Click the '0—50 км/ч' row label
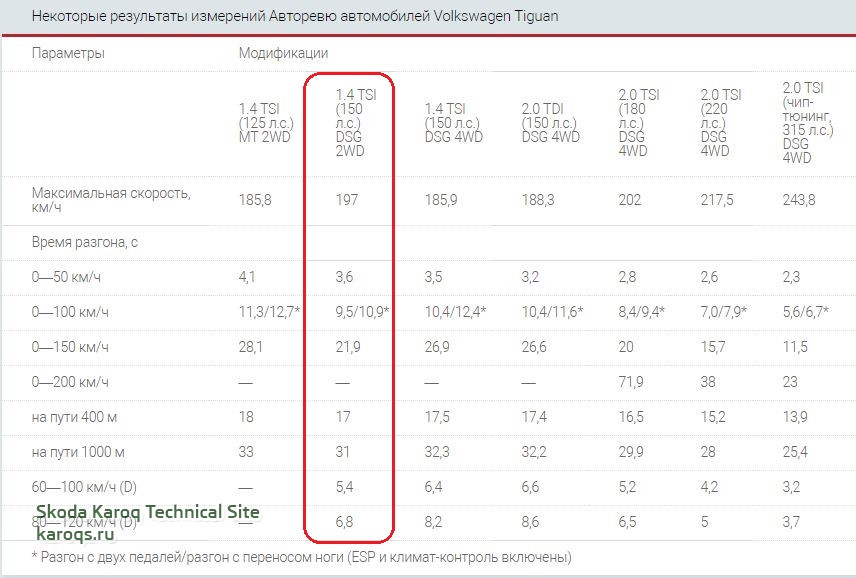The height and width of the screenshot is (578, 856). coord(66,277)
